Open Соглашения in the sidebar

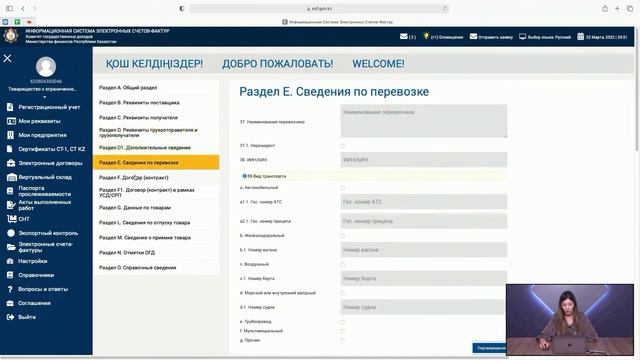34,303
